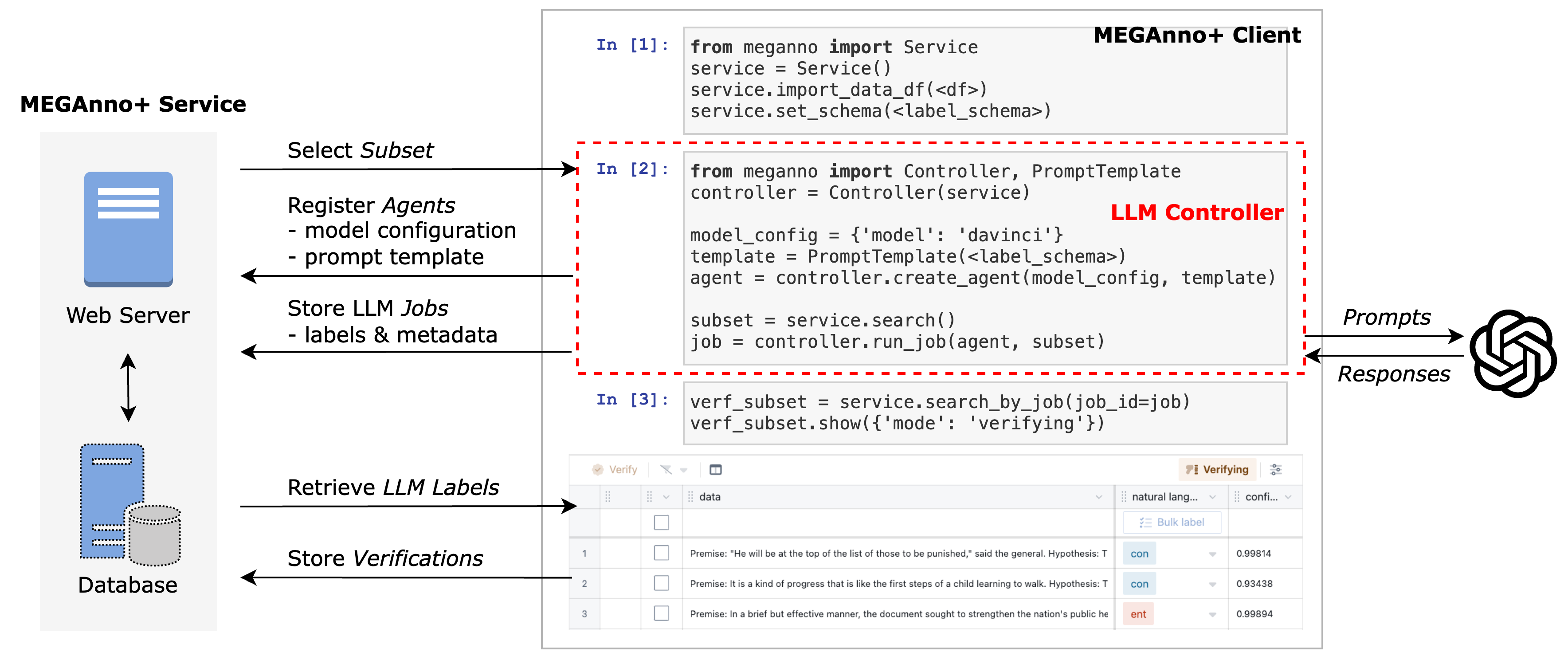The image size is (1568, 660).
Task: Click the 'con' label tag in row 2
Action: click(x=1140, y=584)
